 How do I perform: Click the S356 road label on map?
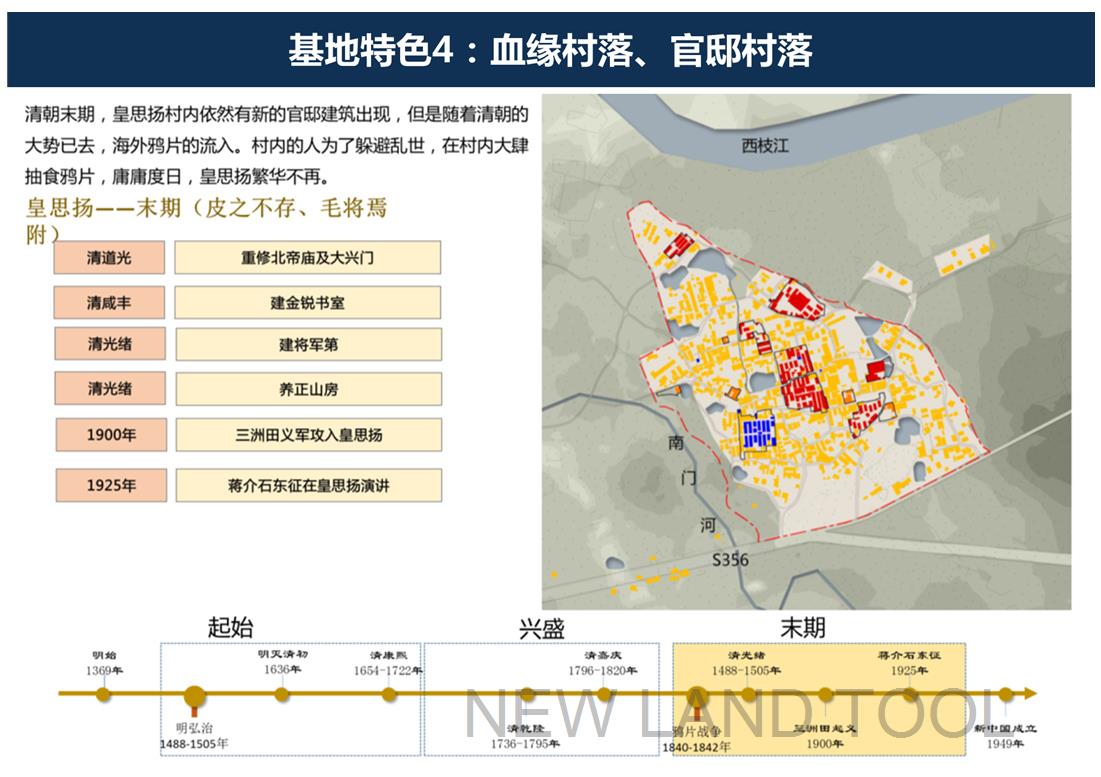click(x=729, y=560)
